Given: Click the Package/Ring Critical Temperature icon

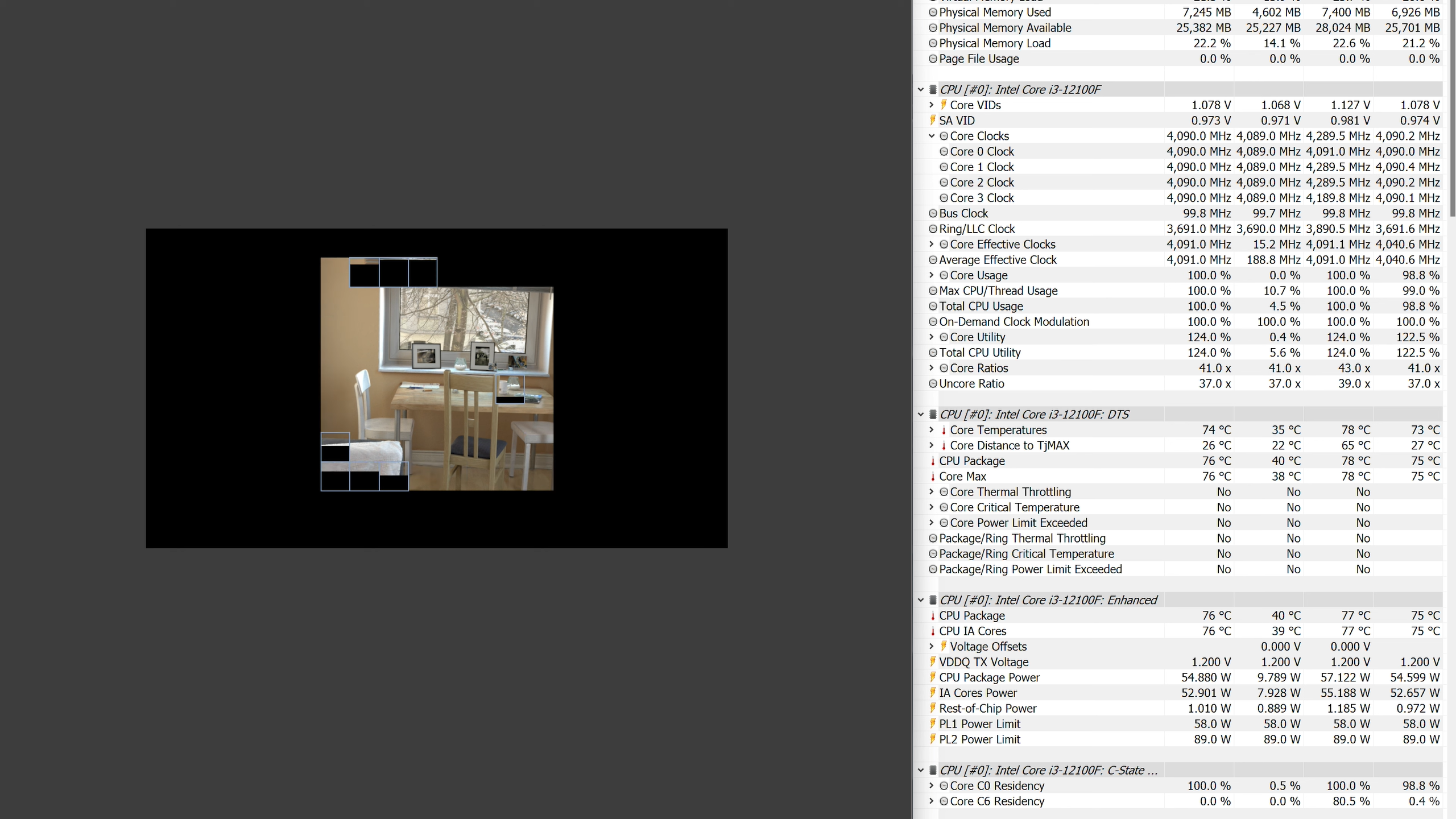Looking at the screenshot, I should [x=933, y=553].
